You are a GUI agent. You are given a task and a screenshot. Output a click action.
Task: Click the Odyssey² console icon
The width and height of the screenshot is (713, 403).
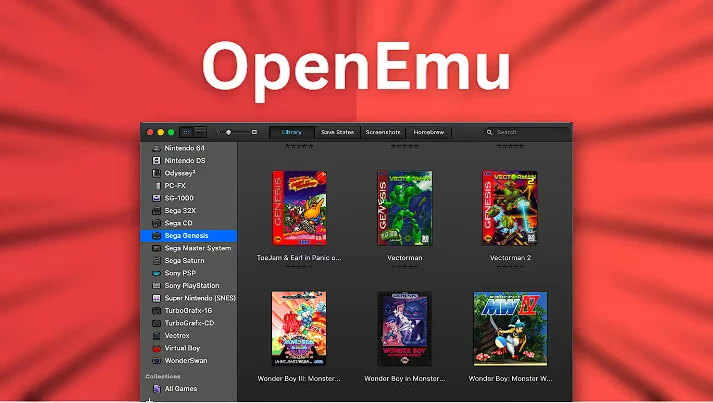point(156,173)
